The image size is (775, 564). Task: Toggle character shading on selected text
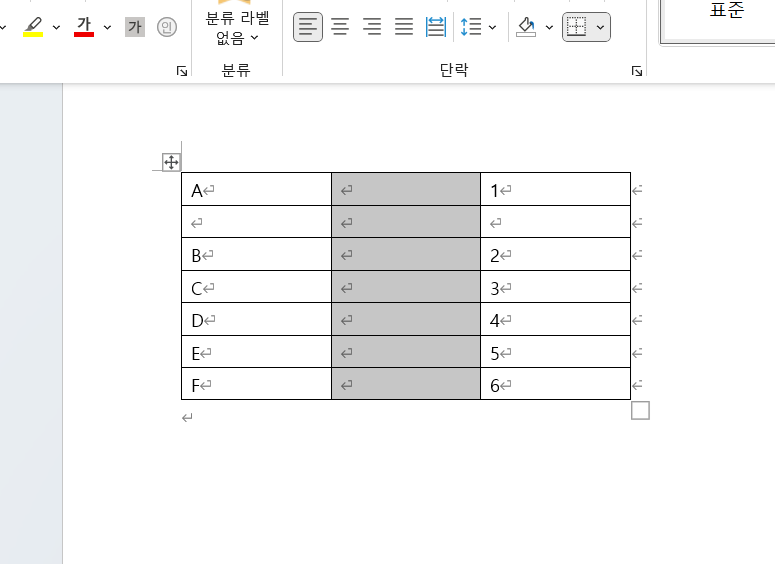pyautogui.click(x=134, y=27)
